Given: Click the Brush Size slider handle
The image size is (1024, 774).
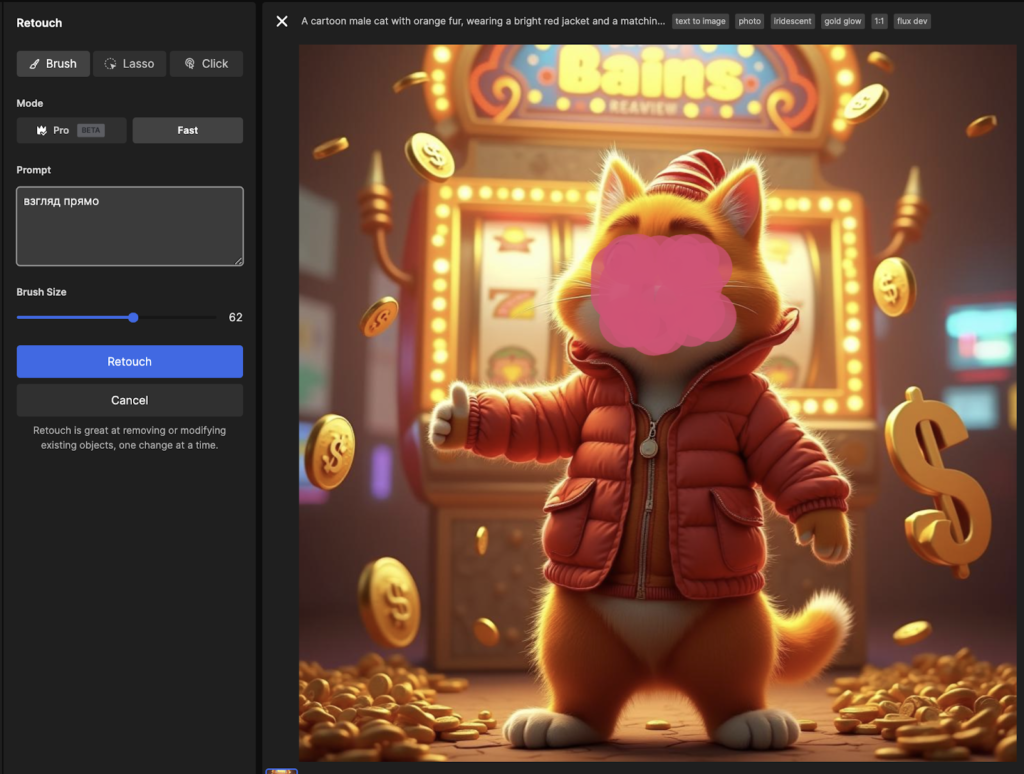Looking at the screenshot, I should (133, 317).
